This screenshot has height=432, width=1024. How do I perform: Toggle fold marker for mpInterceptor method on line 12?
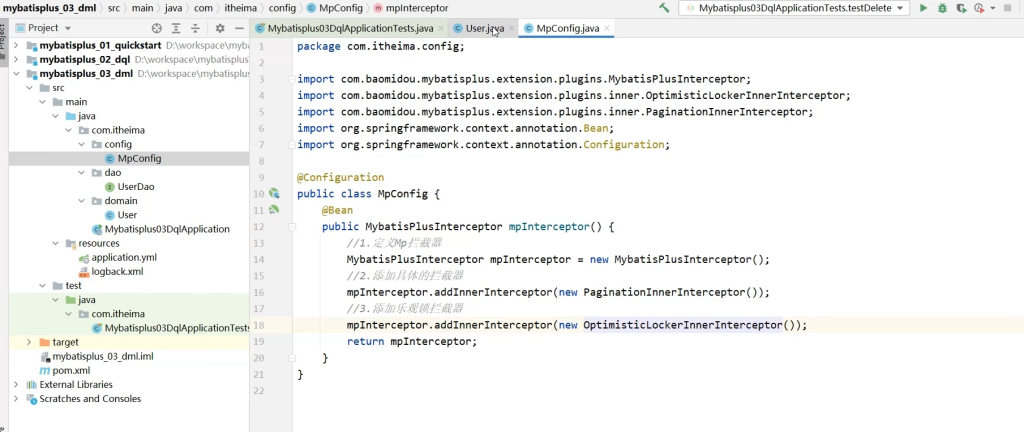(x=292, y=227)
